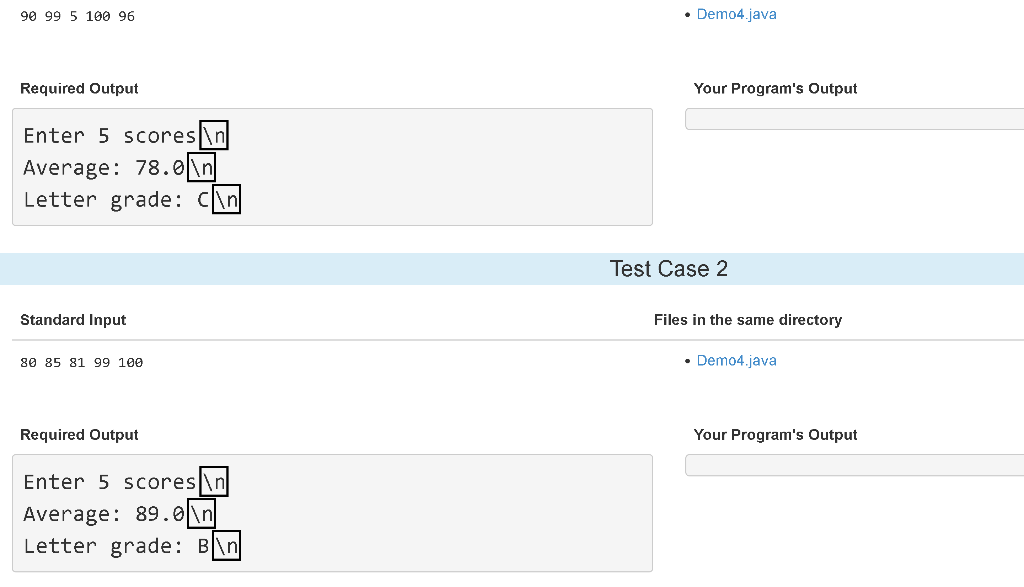
Task: Open Demo4.java under Test Case 2
Action: [737, 360]
